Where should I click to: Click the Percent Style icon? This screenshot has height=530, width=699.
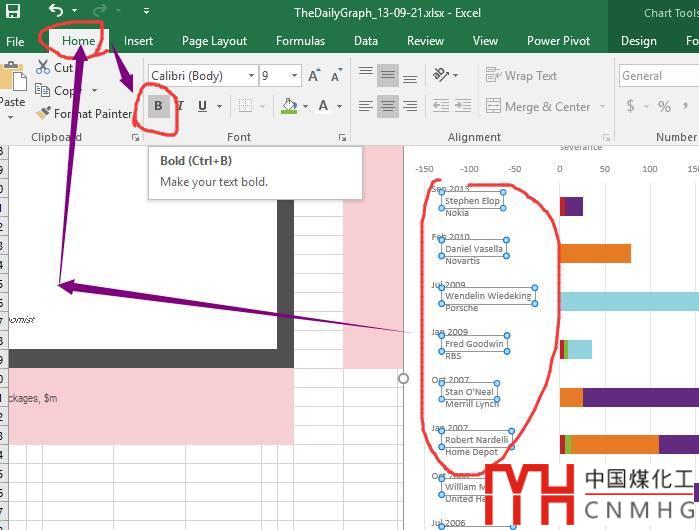point(664,106)
